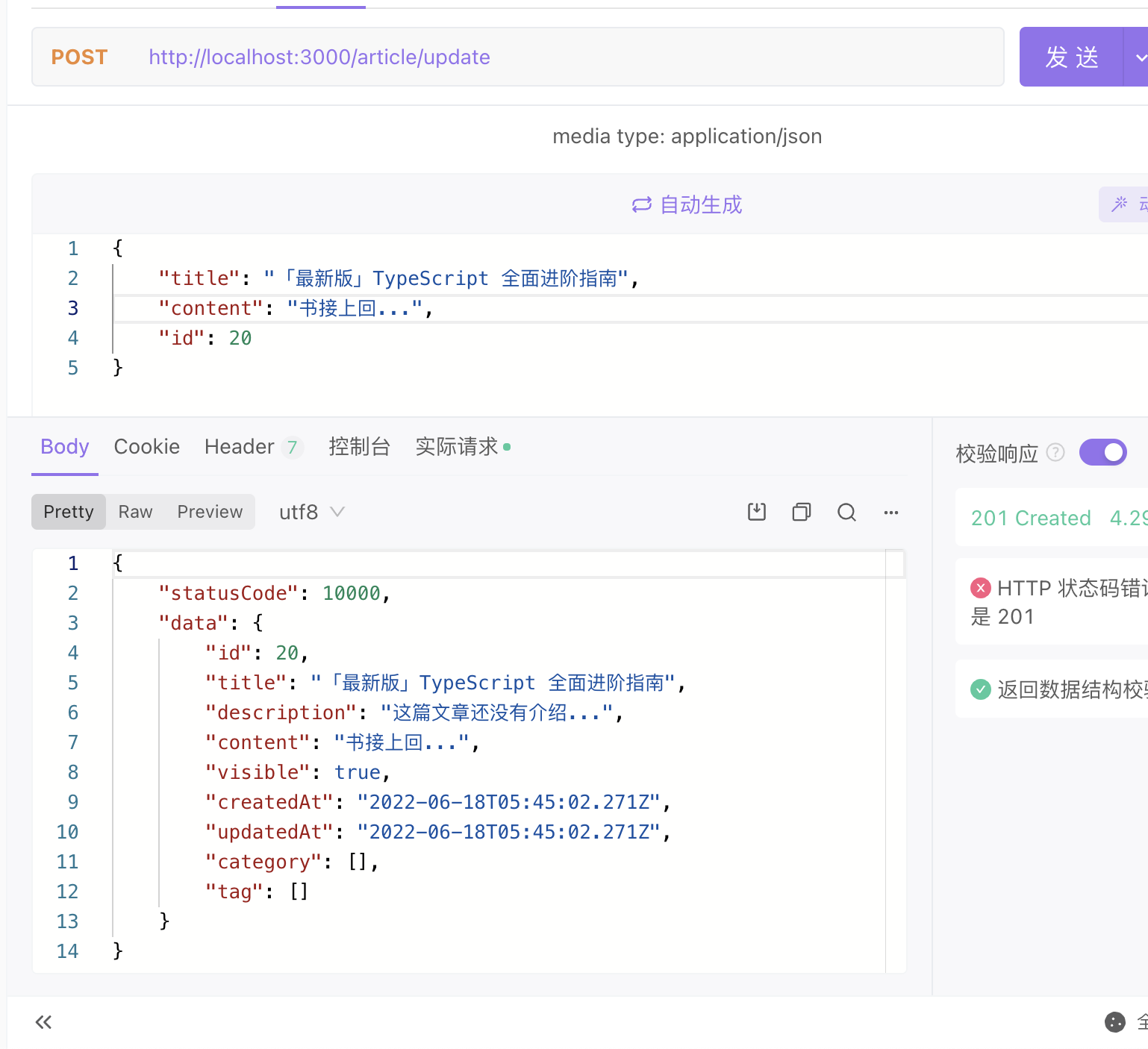Switch to the 控制台 tab
The image size is (1148, 1049).
pos(359,446)
